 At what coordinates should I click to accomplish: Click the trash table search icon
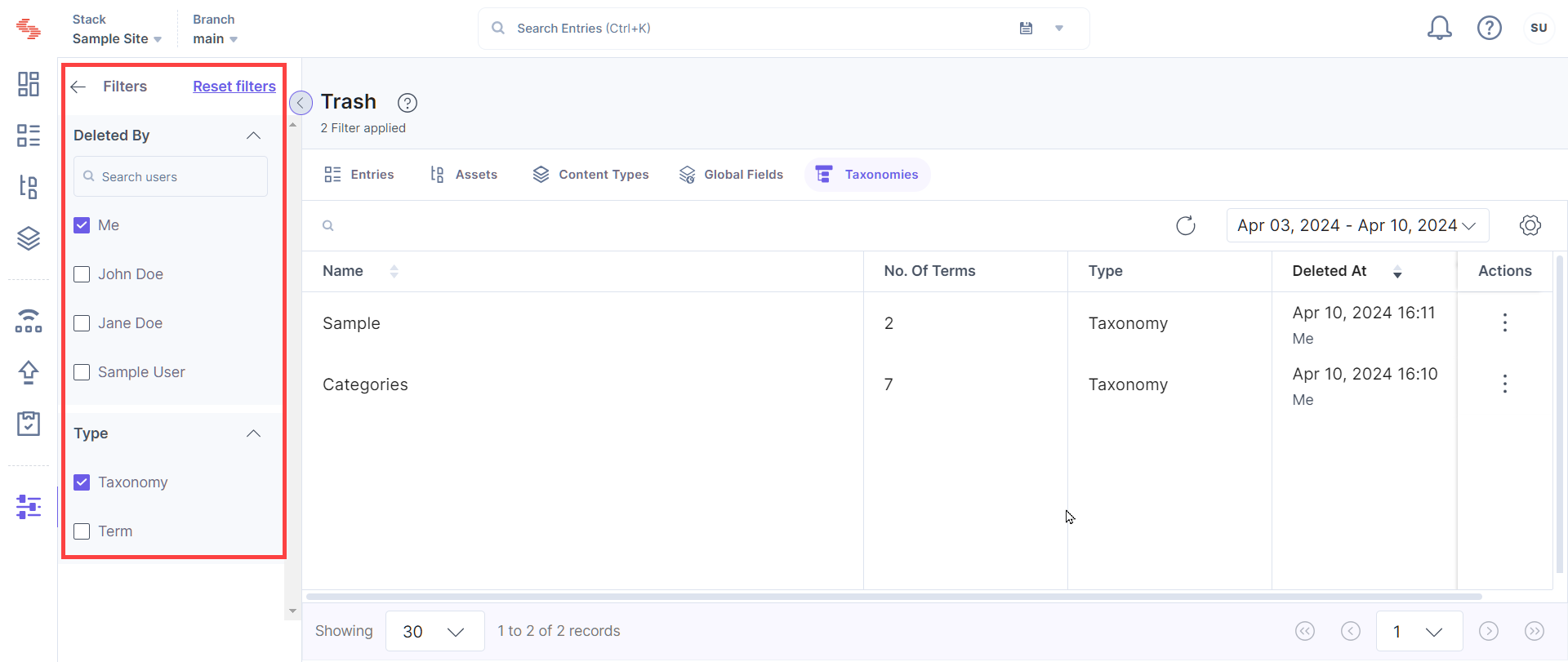pos(328,226)
